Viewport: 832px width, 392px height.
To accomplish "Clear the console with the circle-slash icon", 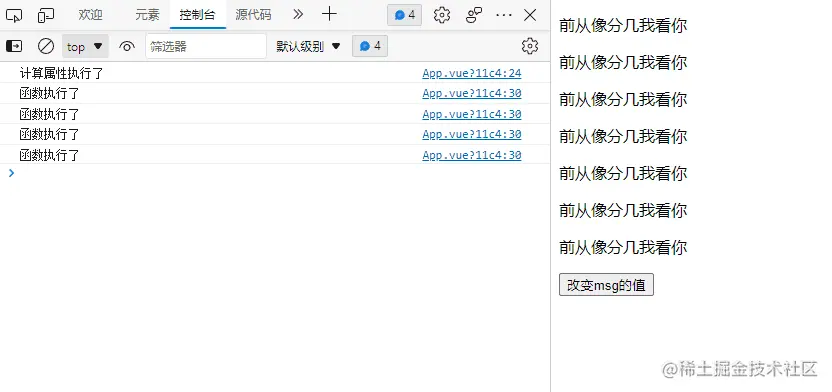I will pos(46,47).
